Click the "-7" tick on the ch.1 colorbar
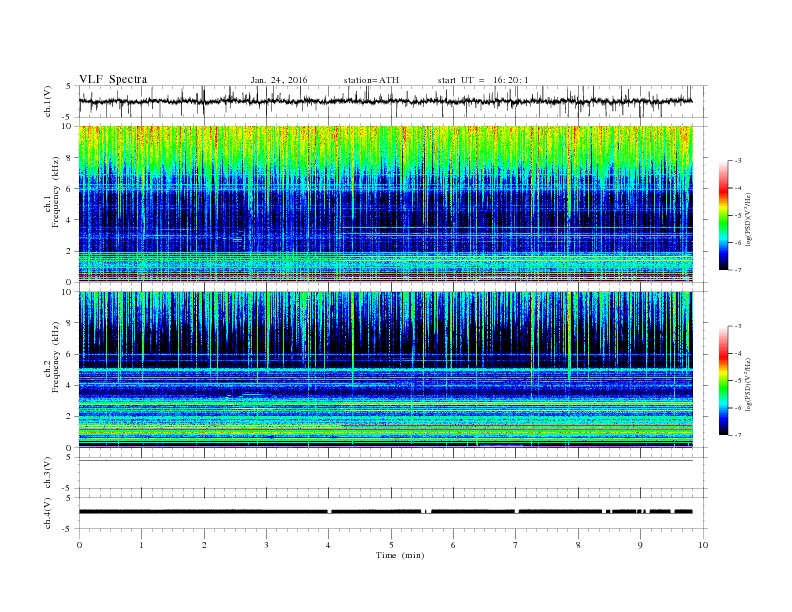Image resolution: width=792 pixels, height=612 pixels. coord(737,270)
